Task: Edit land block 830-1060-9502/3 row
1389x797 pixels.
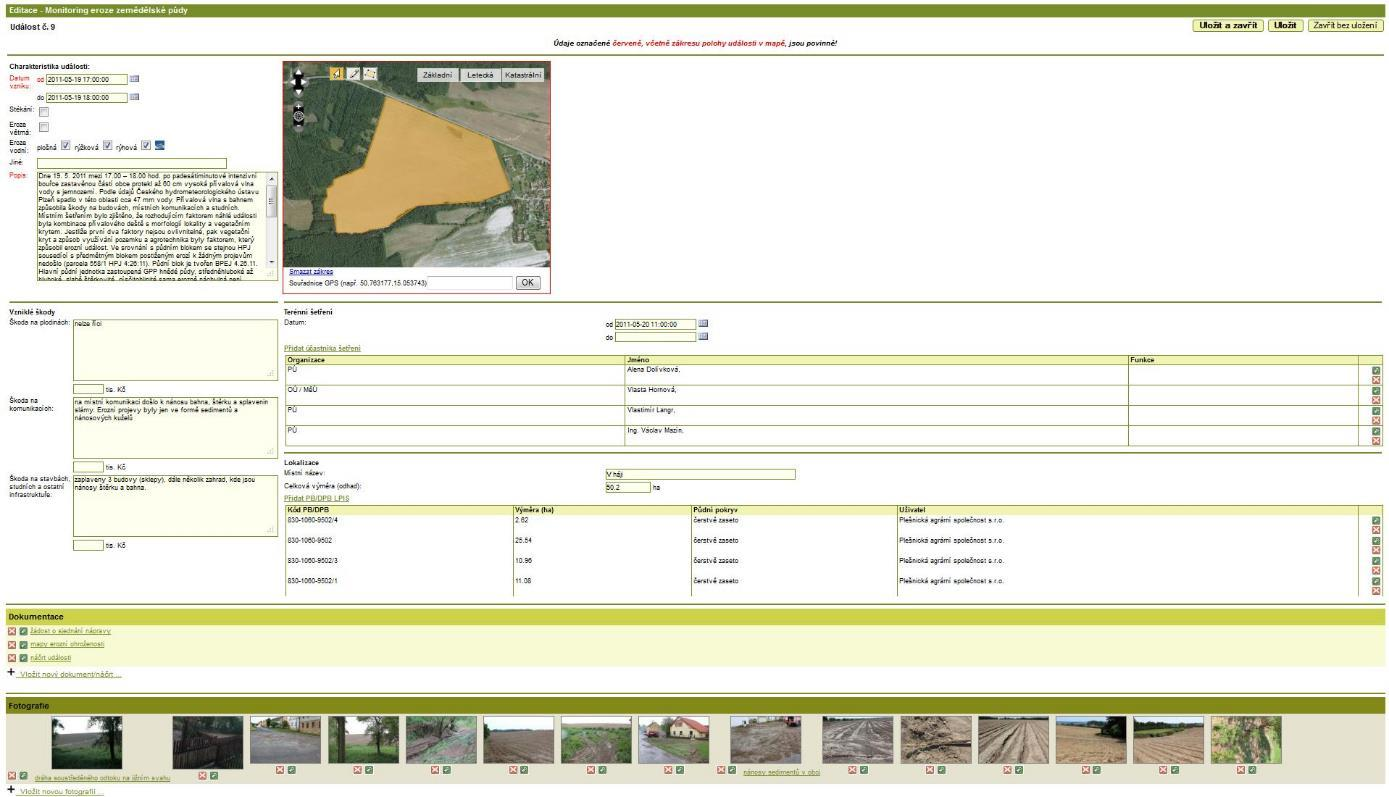Action: point(1376,561)
